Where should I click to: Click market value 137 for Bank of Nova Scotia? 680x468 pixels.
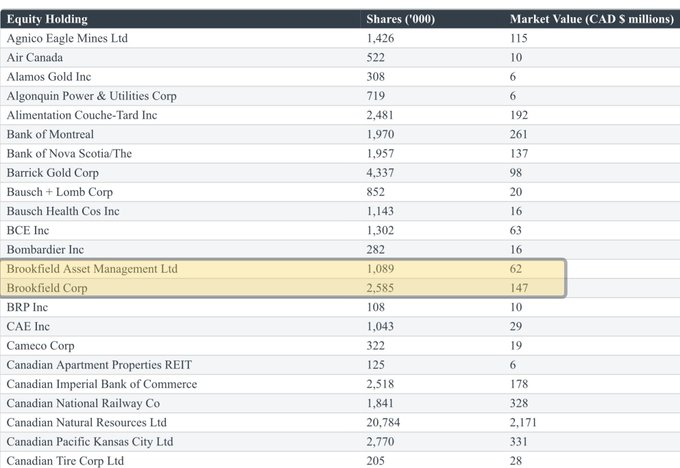coord(519,154)
